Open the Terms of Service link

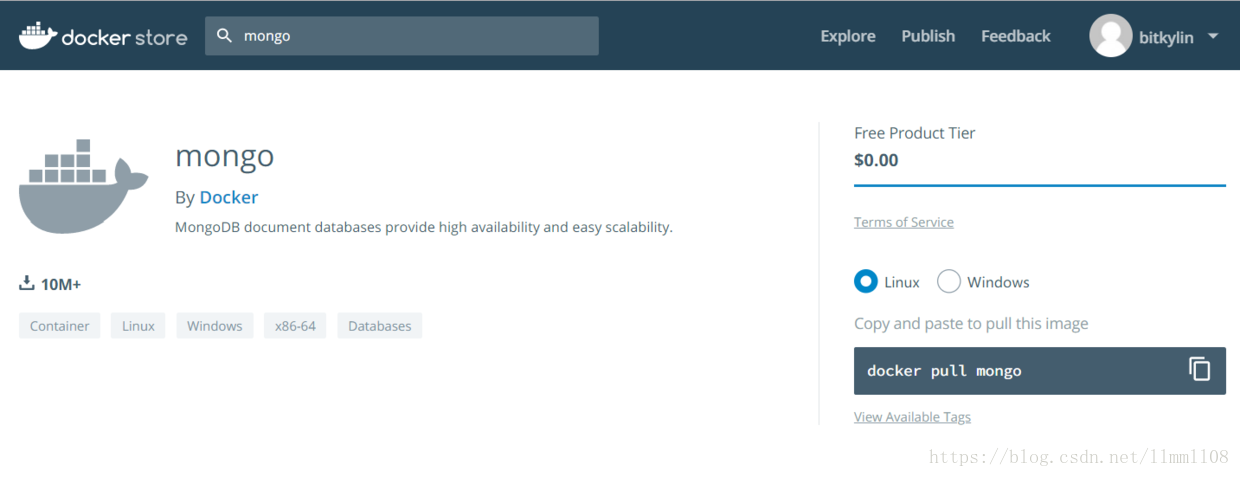(904, 222)
